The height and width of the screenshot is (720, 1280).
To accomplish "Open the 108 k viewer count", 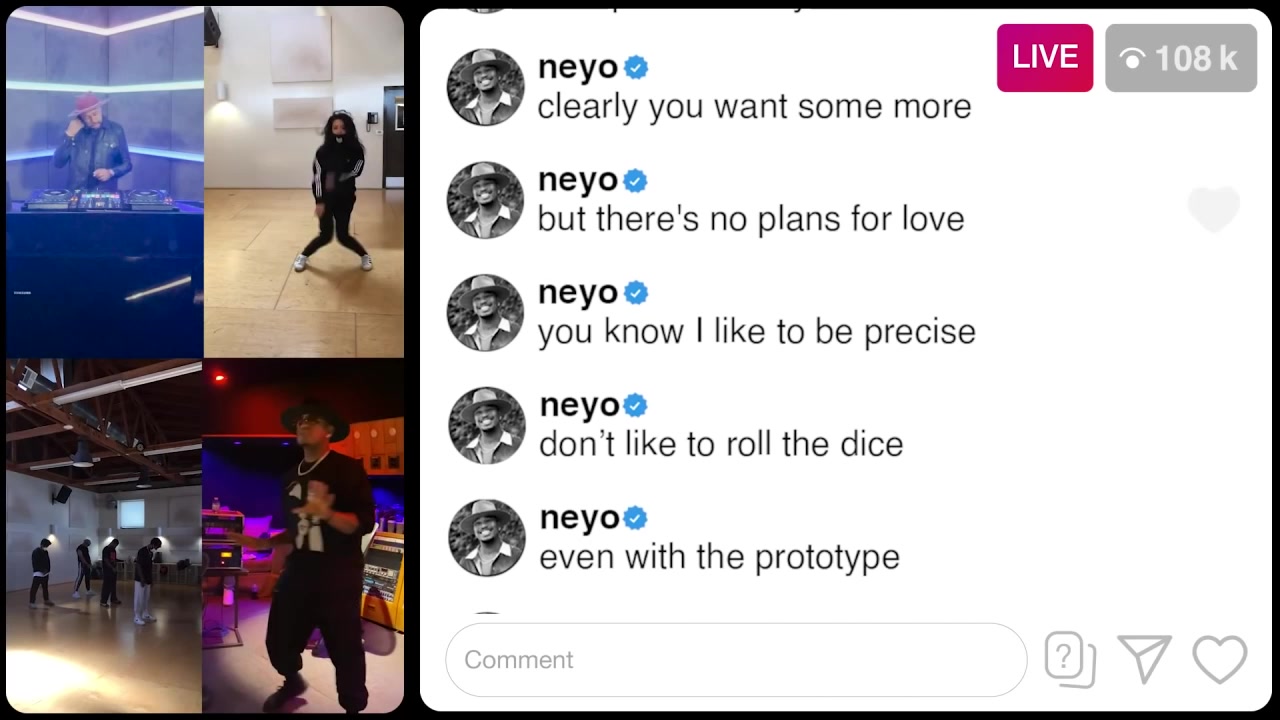I will click(x=1181, y=58).
